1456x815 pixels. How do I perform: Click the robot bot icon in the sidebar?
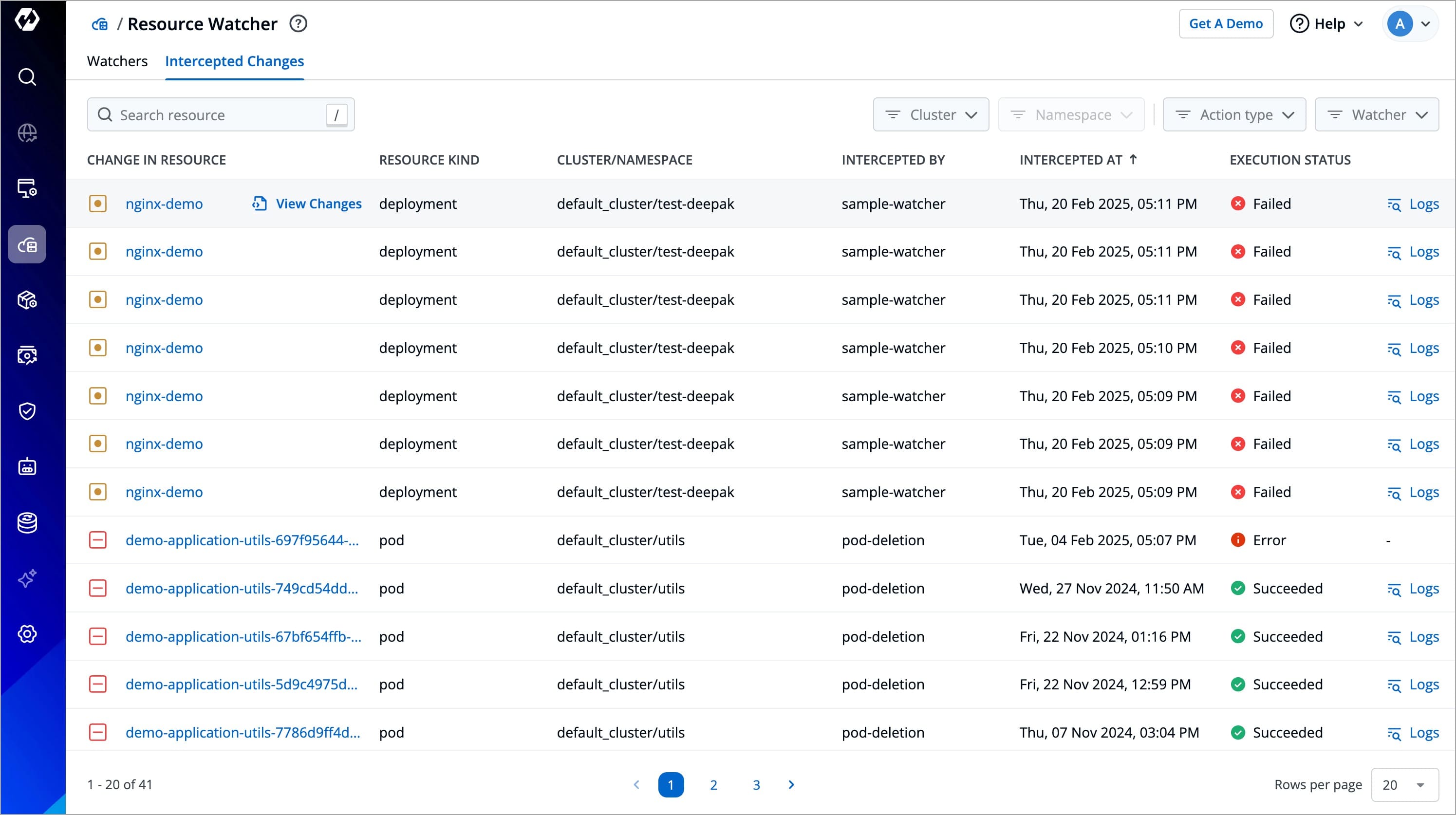27,467
